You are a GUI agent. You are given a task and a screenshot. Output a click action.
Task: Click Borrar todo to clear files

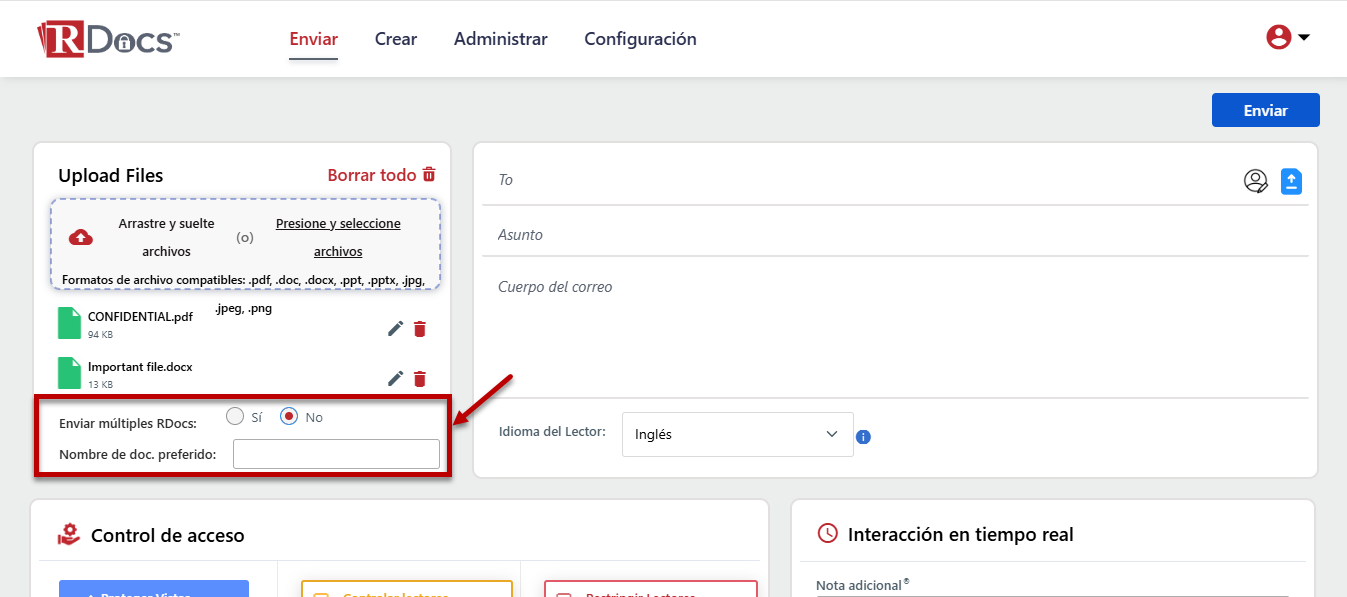(x=381, y=175)
